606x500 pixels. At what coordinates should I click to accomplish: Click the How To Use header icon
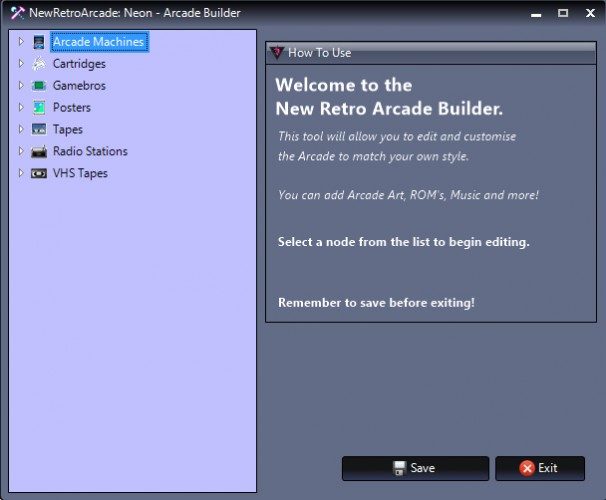pos(277,53)
